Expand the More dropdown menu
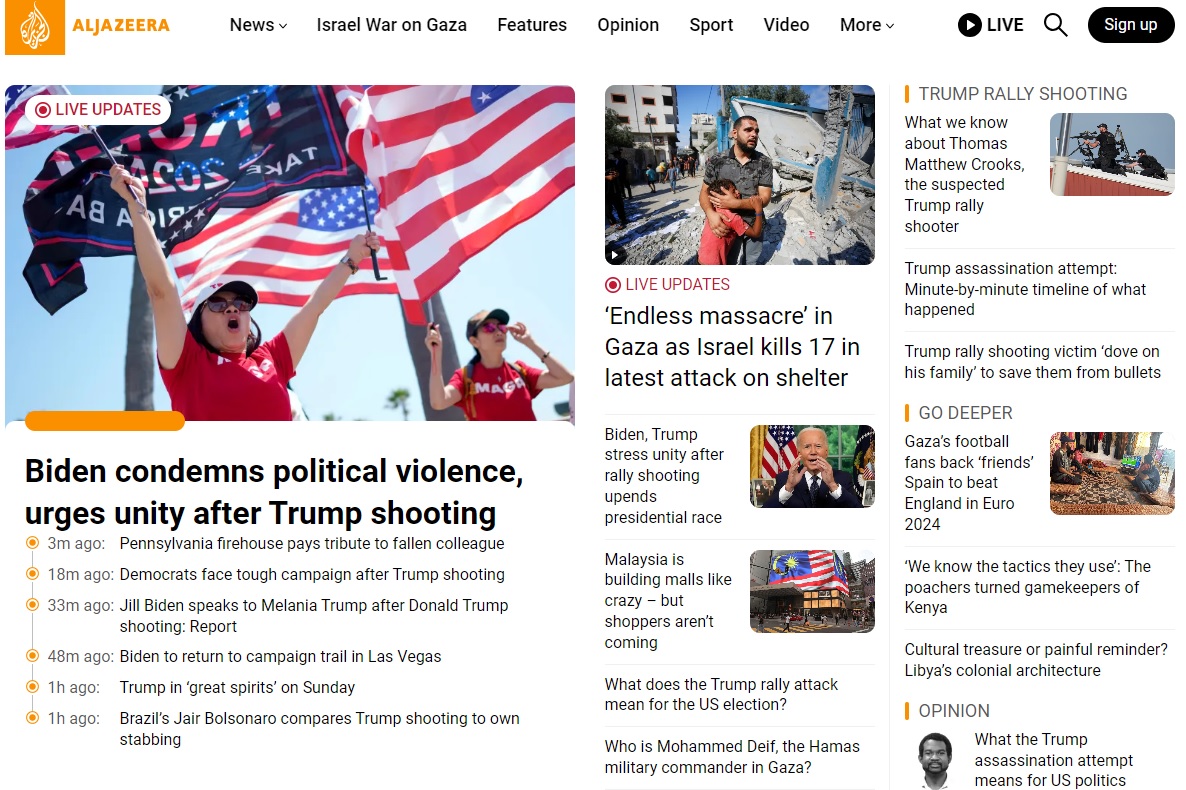 pos(866,25)
